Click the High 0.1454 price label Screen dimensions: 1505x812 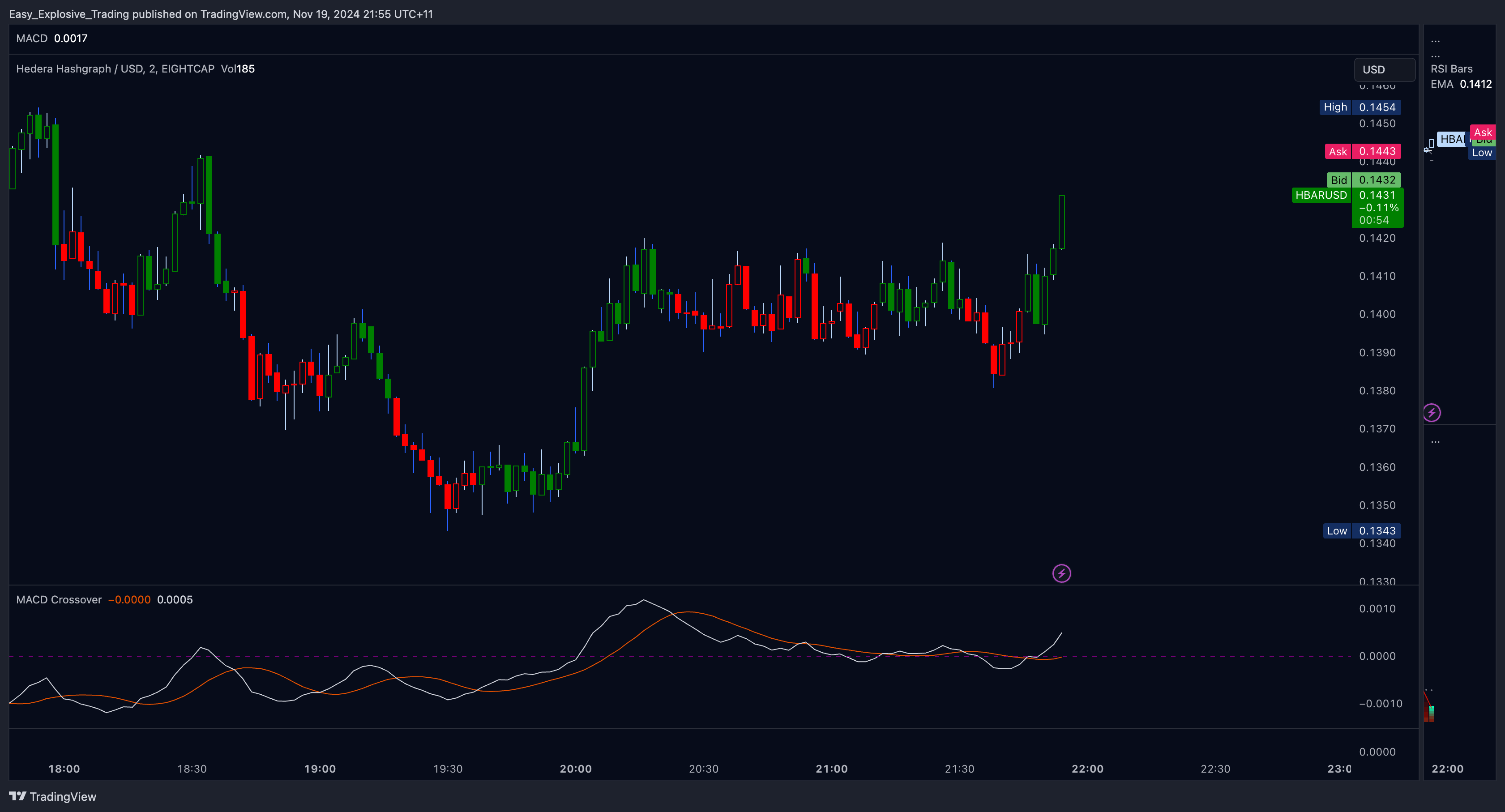click(1360, 107)
